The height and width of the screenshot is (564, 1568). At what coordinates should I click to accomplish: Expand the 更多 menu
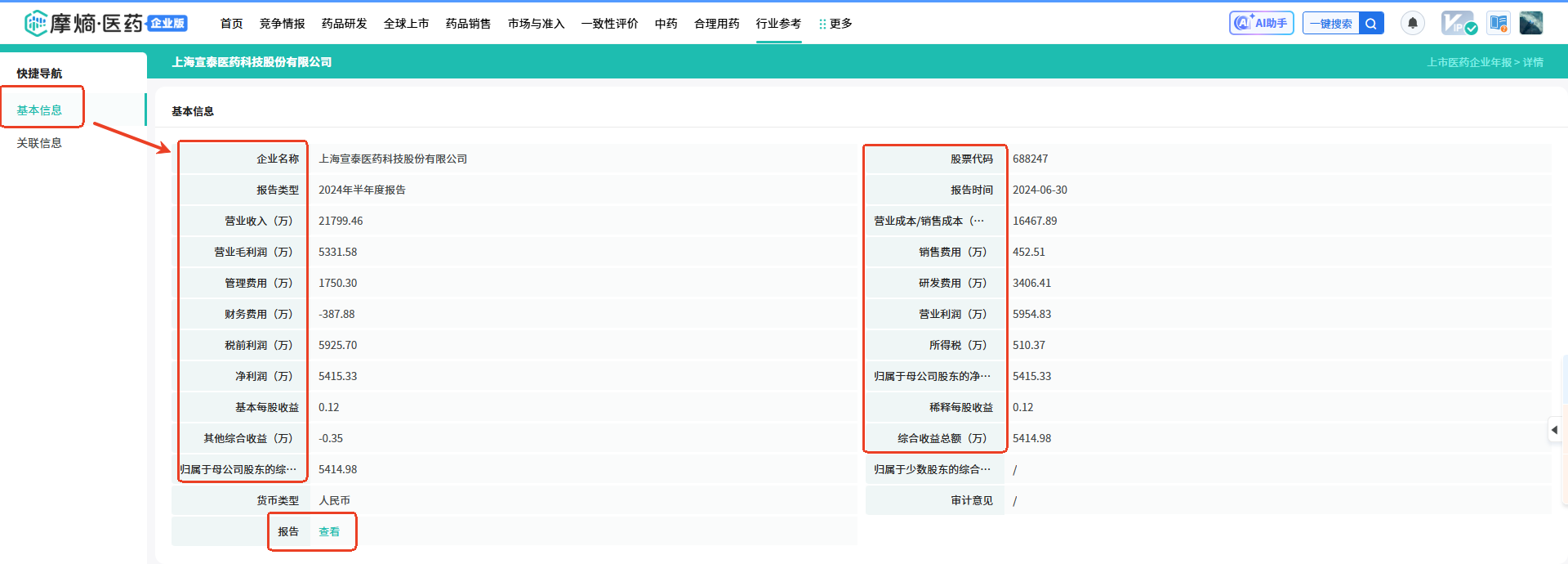click(x=835, y=24)
